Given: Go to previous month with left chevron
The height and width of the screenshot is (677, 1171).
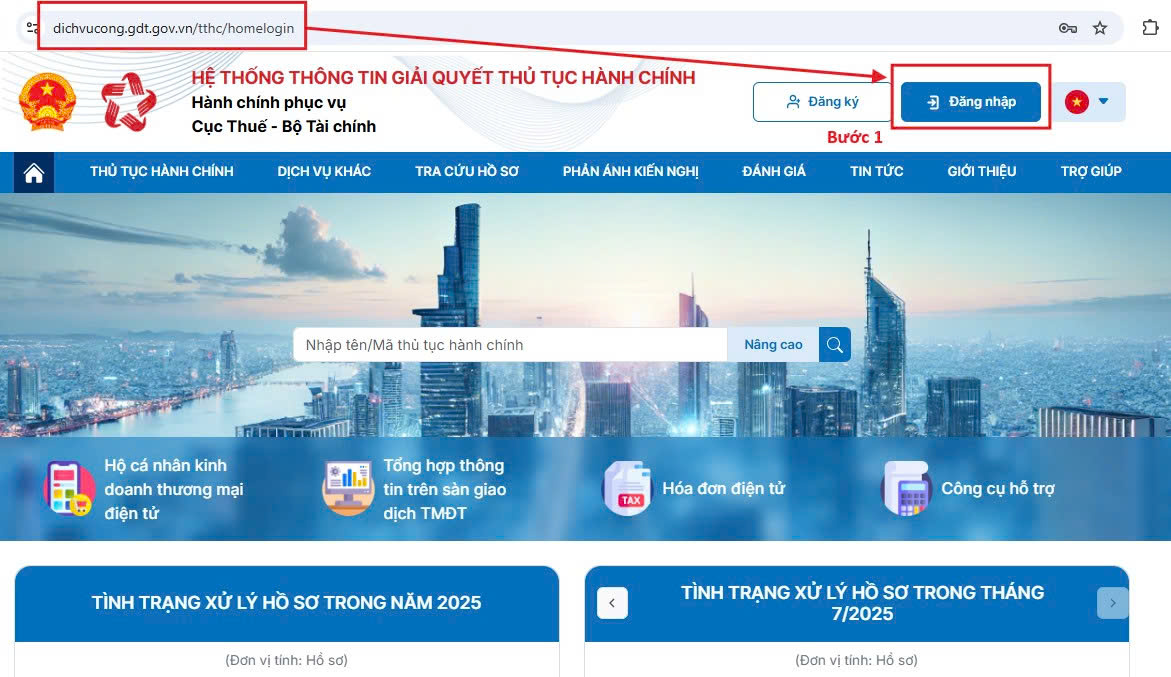Looking at the screenshot, I should click(612, 603).
